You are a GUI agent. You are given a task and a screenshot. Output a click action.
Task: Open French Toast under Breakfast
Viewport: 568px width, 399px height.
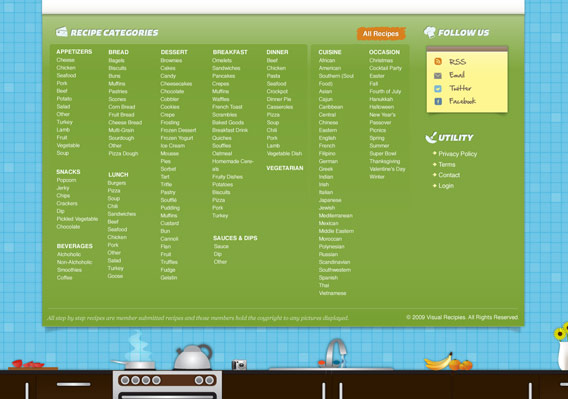(227, 107)
